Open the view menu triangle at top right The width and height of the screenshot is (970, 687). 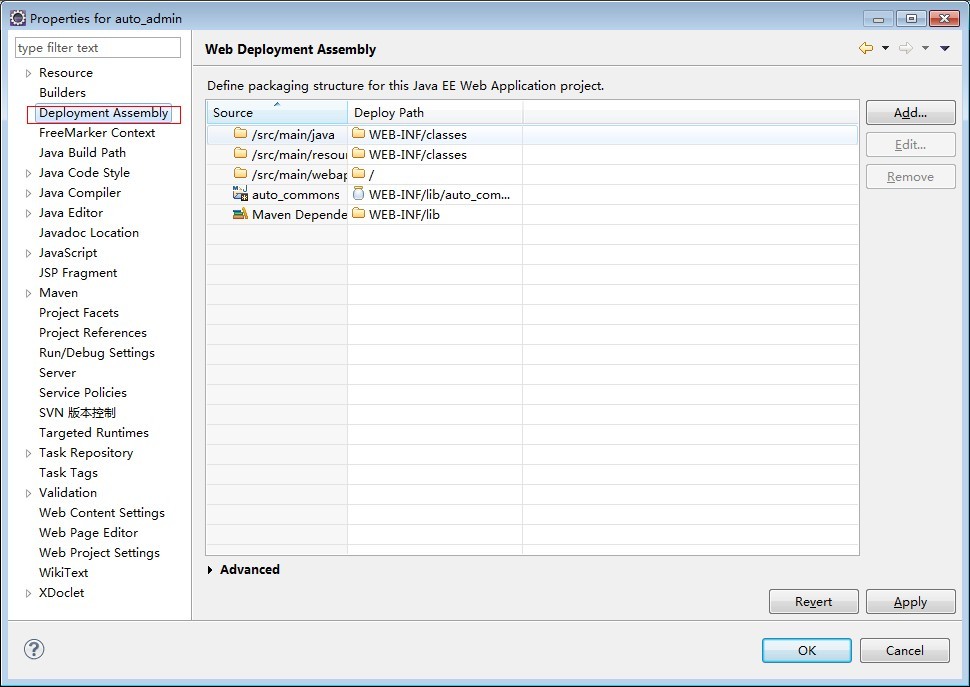[945, 48]
